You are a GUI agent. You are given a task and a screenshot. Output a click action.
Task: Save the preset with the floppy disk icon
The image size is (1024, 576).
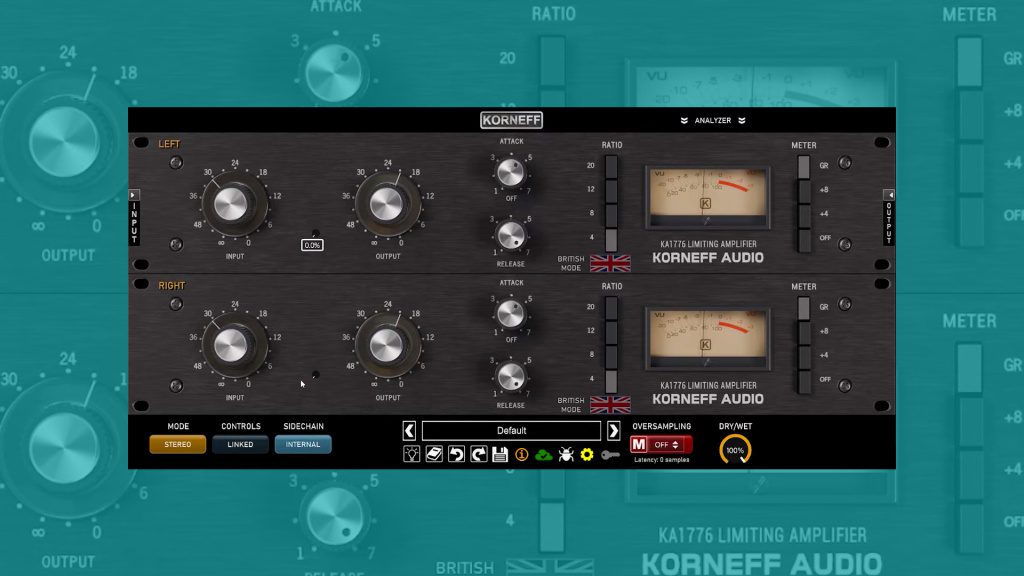click(x=500, y=454)
